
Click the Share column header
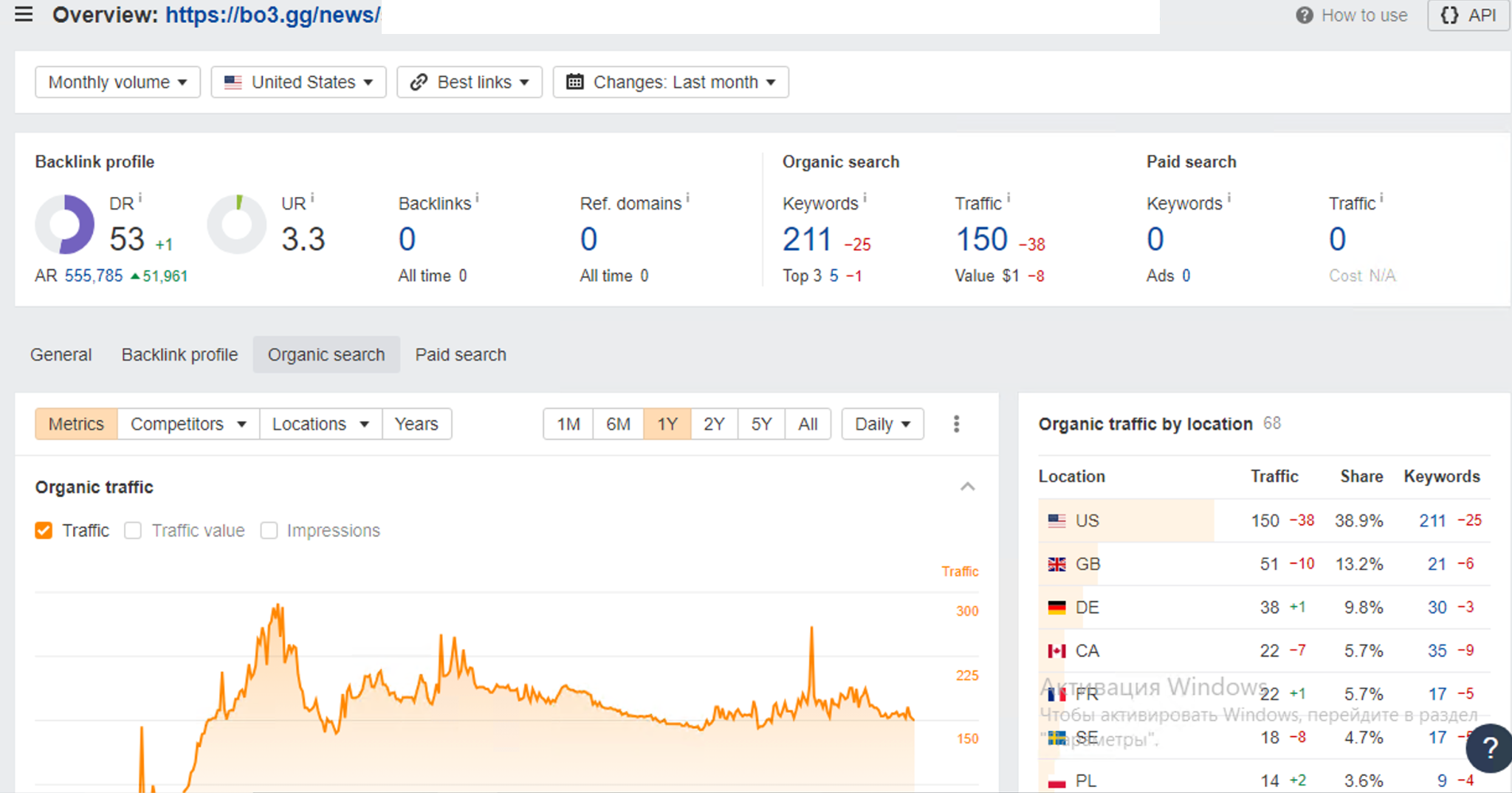point(1361,477)
